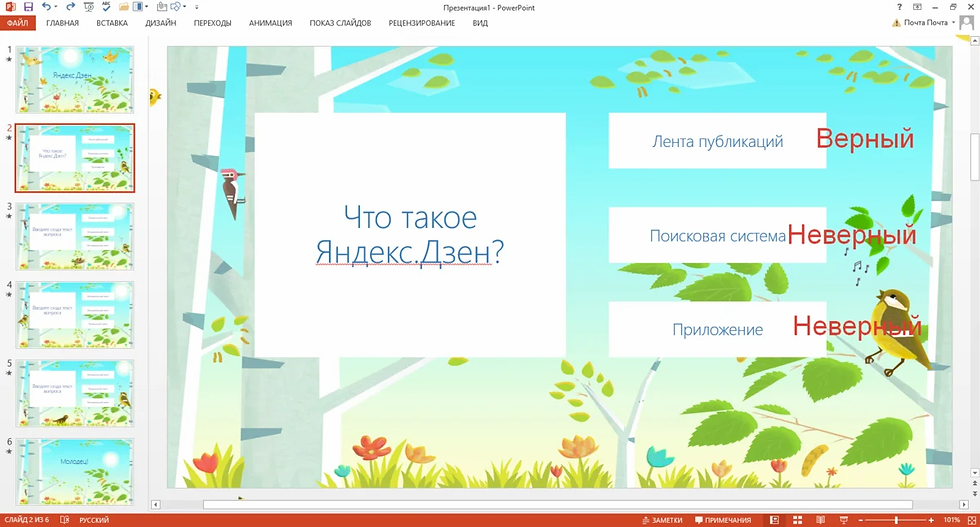This screenshot has height=527, width=980.
Task: Select slide 1 thumbnail Яндекс Дзен
Action: tap(74, 79)
